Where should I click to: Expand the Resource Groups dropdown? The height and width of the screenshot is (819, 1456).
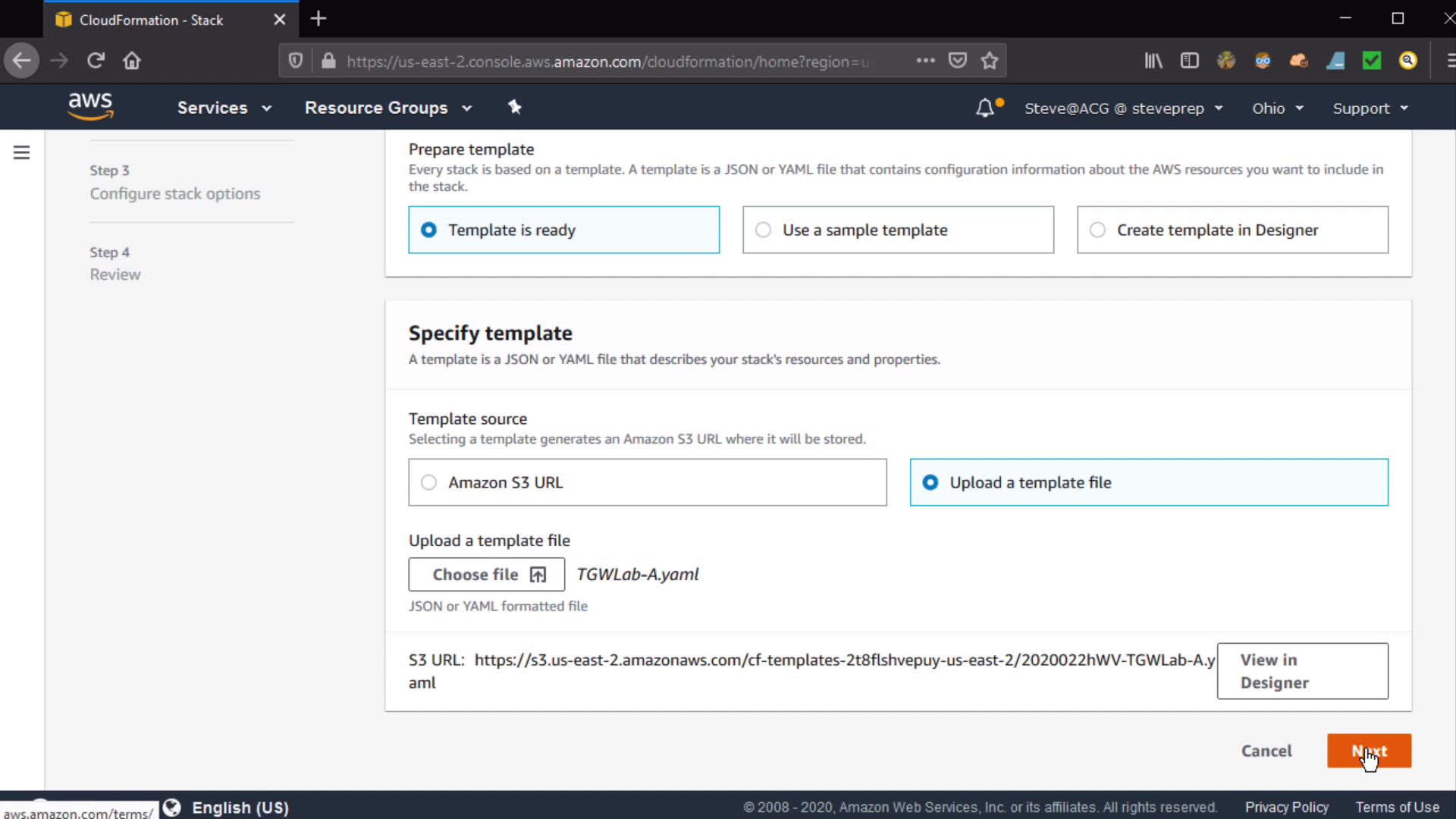(388, 108)
